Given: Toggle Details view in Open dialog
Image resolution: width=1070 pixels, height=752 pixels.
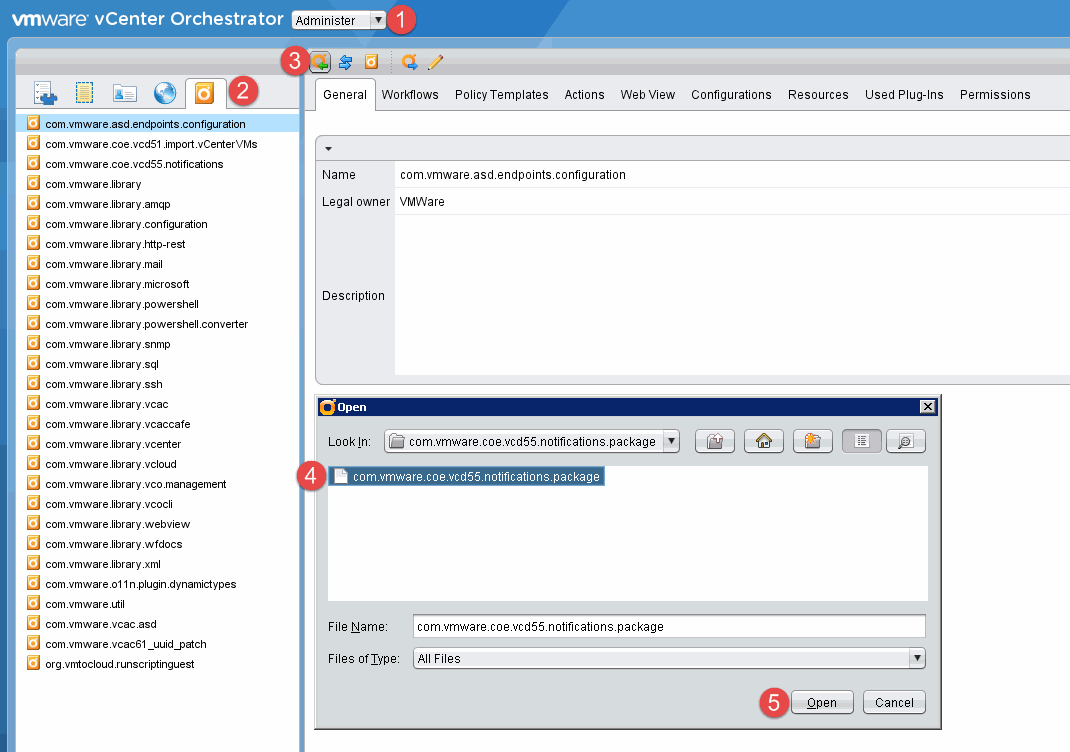Looking at the screenshot, I should coord(905,441).
